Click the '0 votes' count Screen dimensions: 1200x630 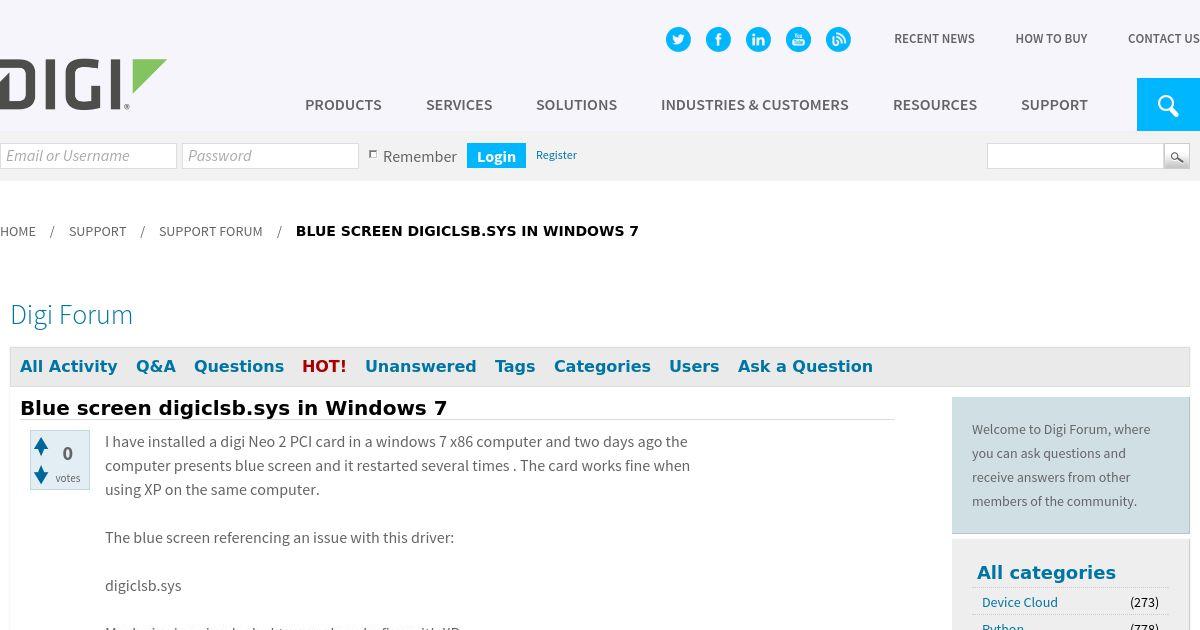pyautogui.click(x=68, y=462)
